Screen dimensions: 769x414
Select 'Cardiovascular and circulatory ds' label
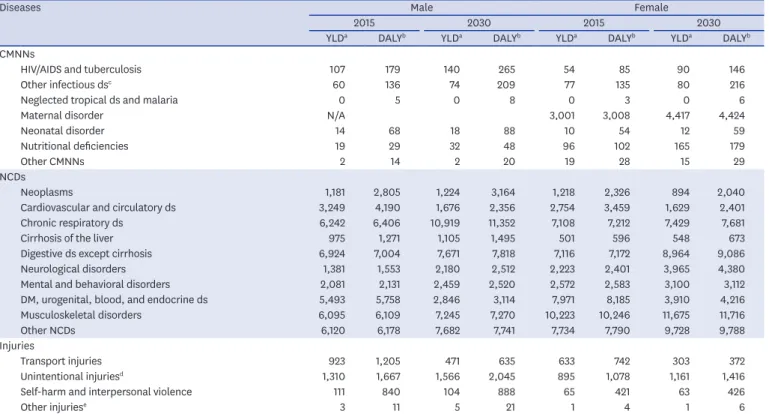[x=98, y=207]
